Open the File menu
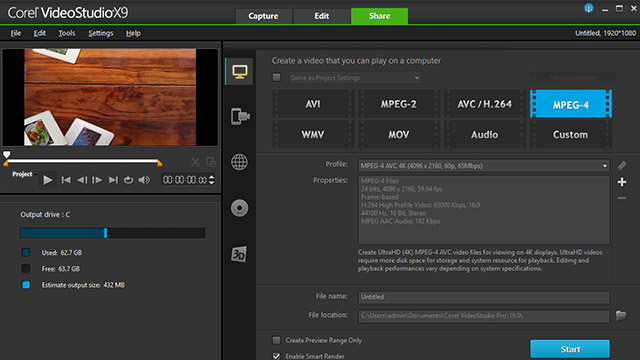 pyautogui.click(x=16, y=33)
